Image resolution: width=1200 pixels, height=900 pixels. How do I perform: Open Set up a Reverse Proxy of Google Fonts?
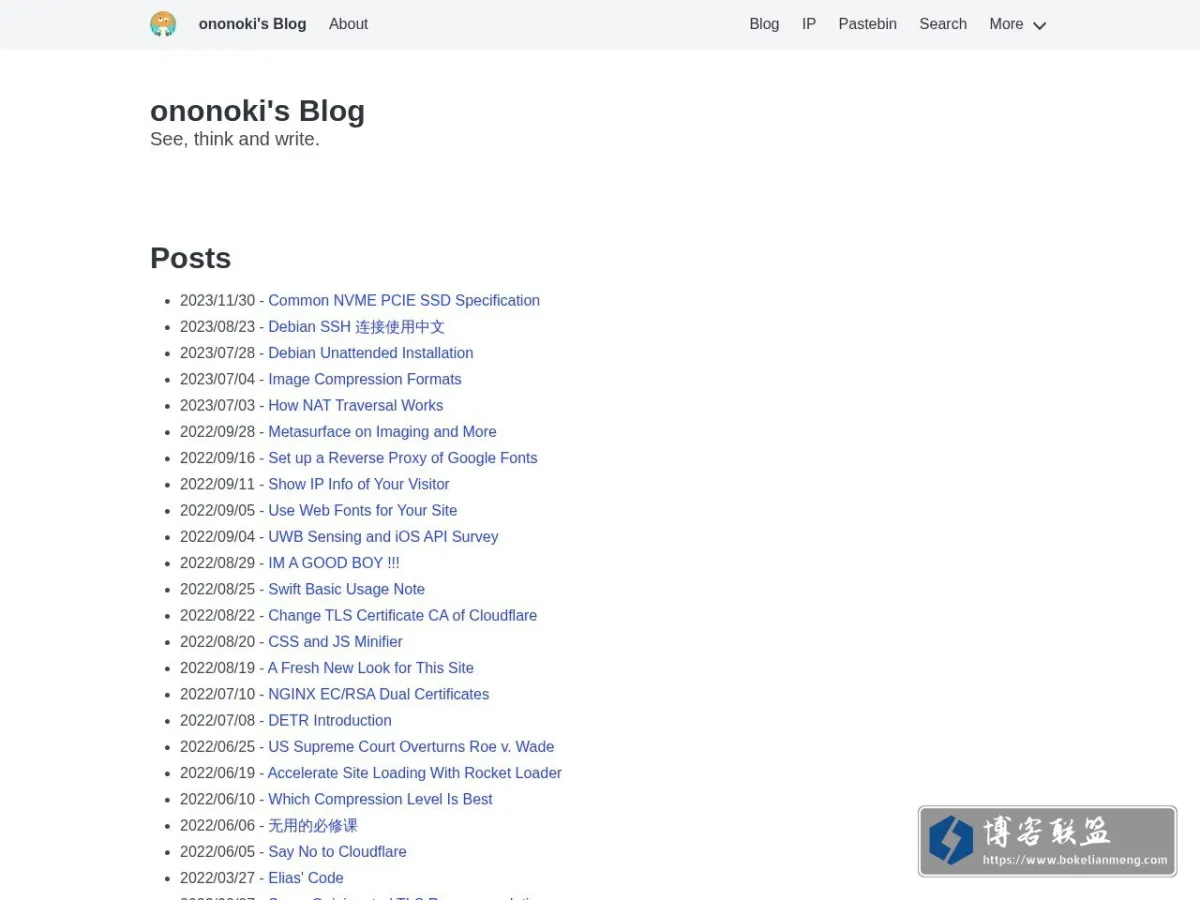pyautogui.click(x=403, y=458)
